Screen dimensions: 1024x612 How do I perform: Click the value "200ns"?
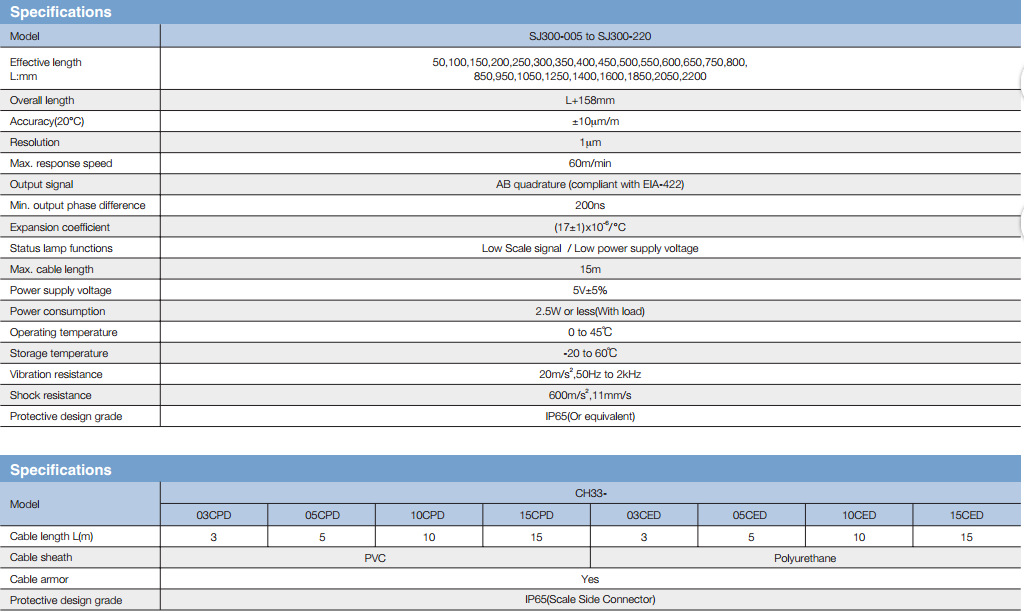[590, 205]
